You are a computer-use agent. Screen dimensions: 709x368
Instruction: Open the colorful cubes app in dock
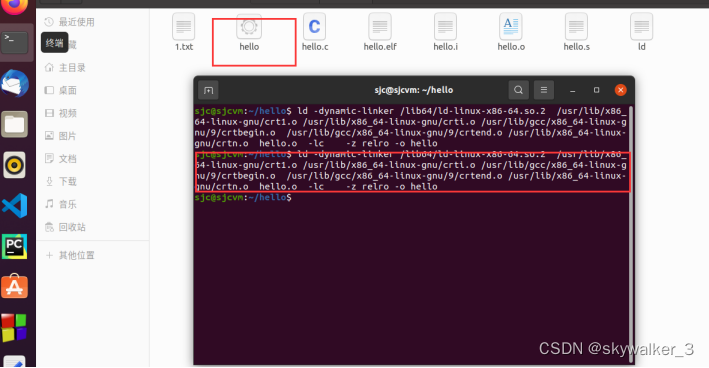point(14,327)
